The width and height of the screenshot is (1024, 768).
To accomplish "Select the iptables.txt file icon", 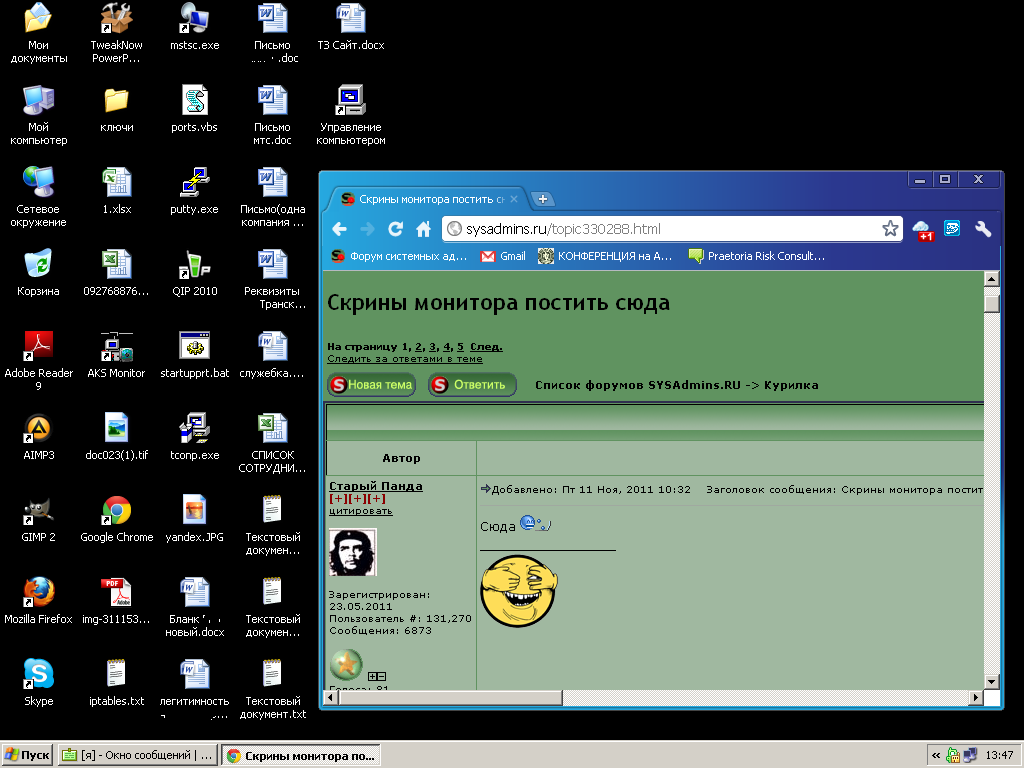I will click(116, 683).
